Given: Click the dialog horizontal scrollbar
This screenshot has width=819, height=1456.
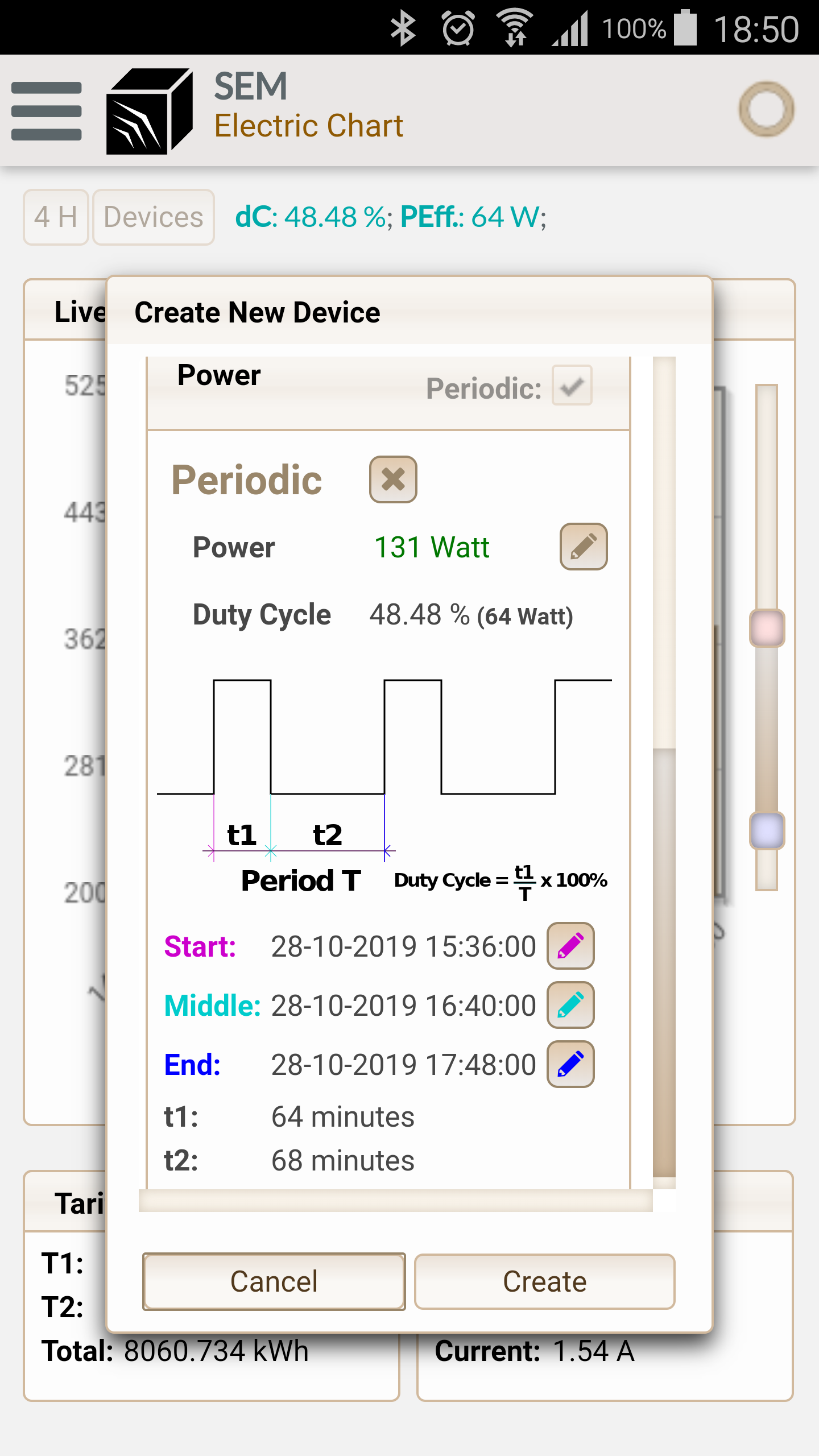Looking at the screenshot, I should [395, 1201].
